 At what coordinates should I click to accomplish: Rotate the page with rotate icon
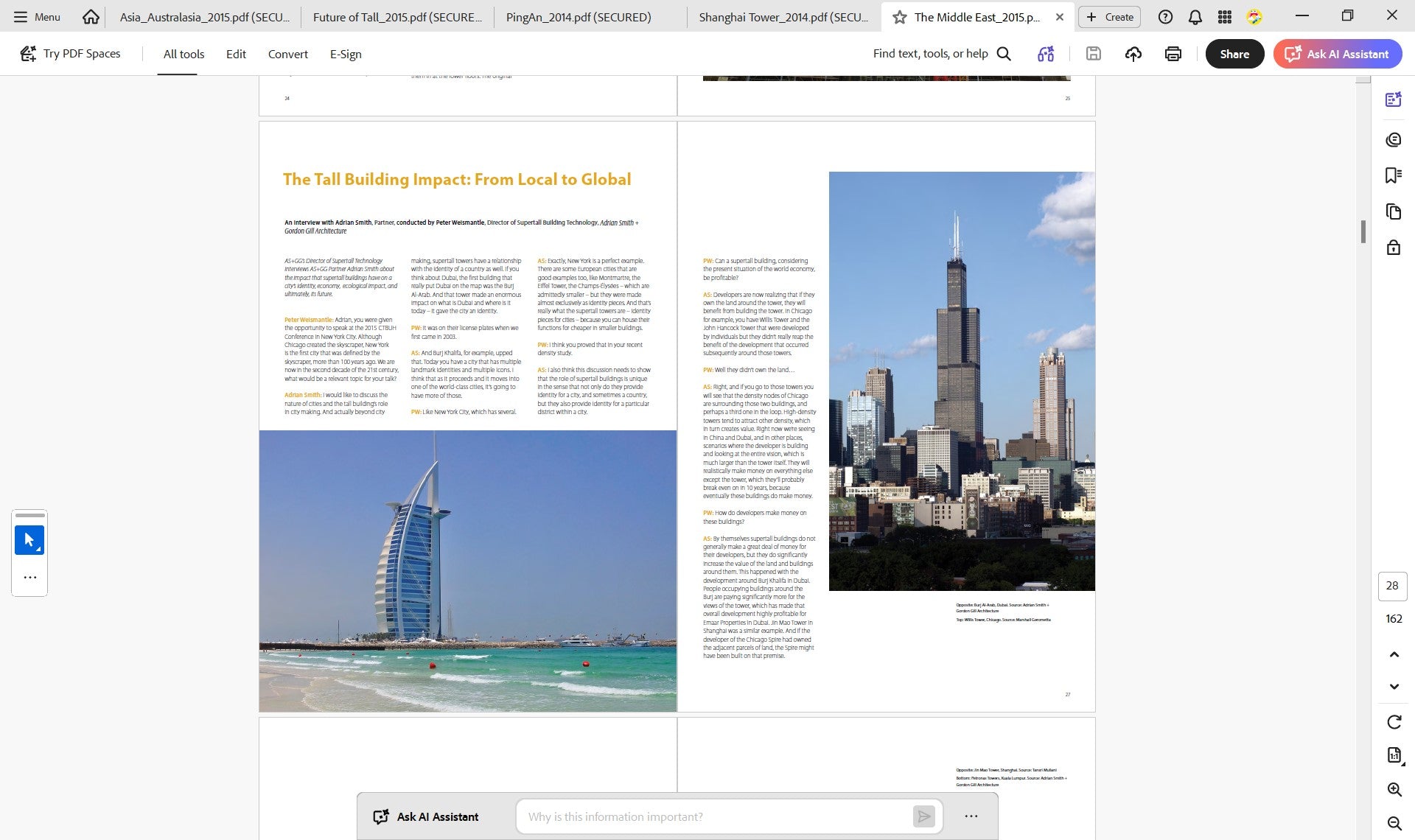coord(1394,722)
